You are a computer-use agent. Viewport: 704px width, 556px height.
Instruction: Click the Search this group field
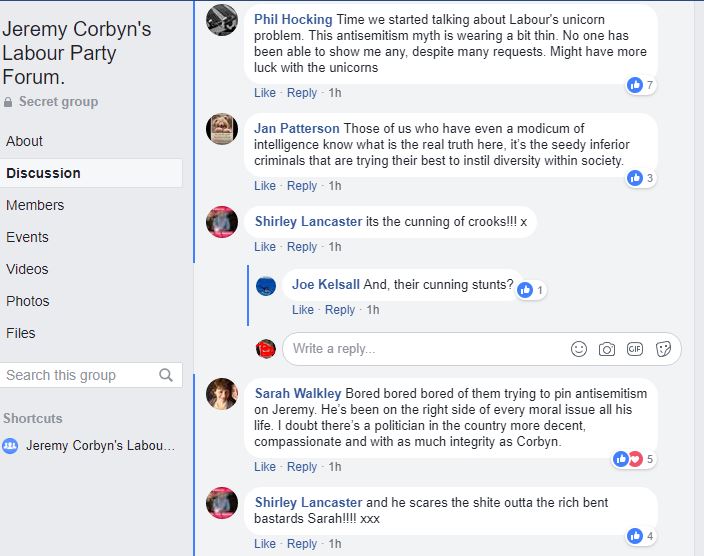78,375
